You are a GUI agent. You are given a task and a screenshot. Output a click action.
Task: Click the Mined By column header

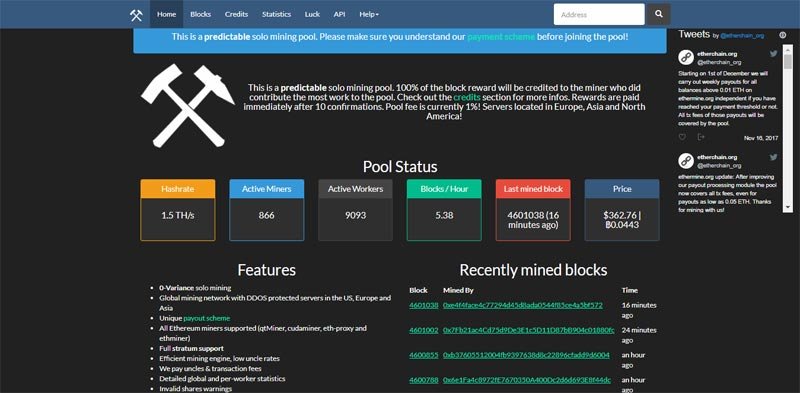[x=458, y=290]
